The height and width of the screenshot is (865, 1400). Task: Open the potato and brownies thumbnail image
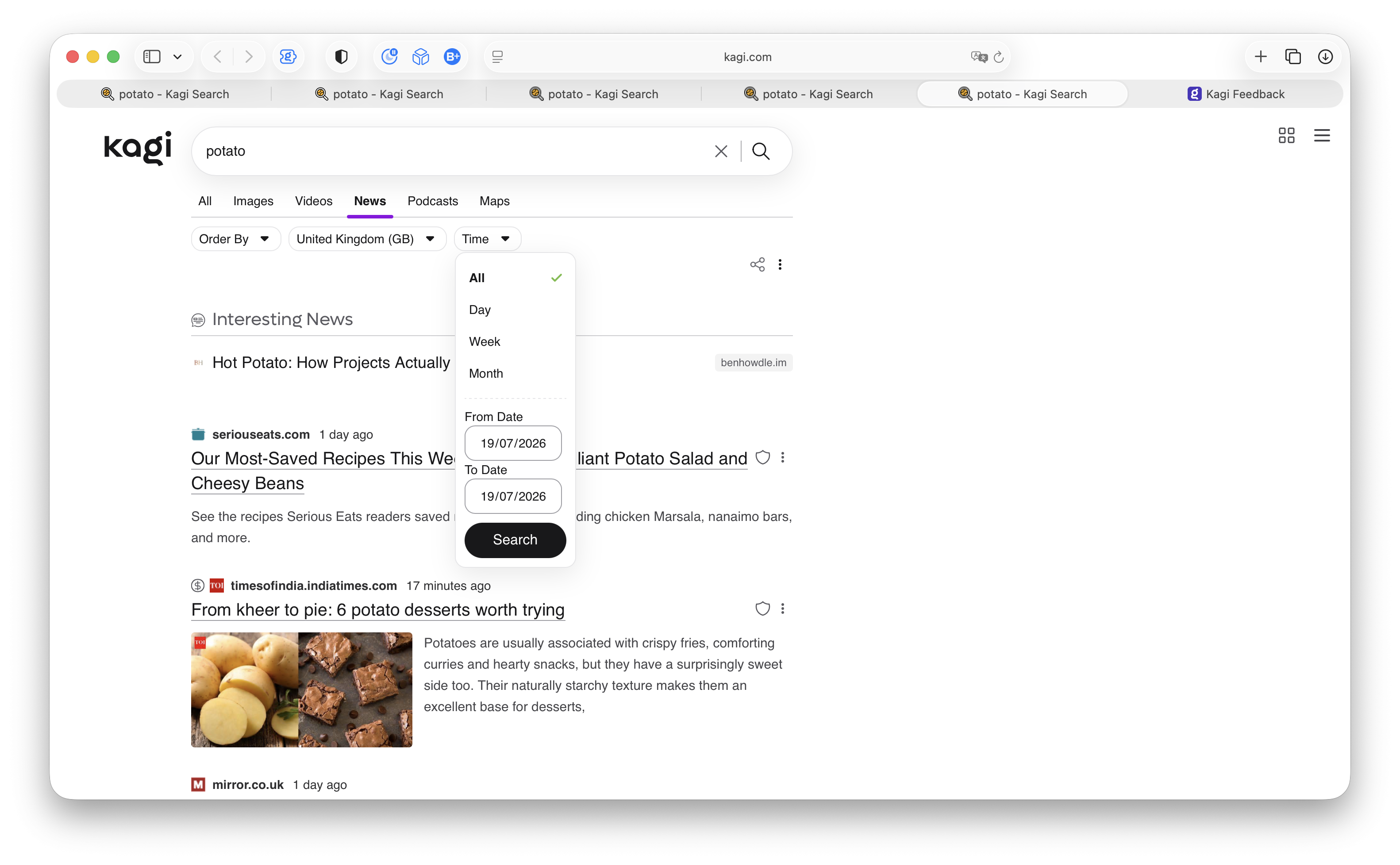tap(302, 689)
